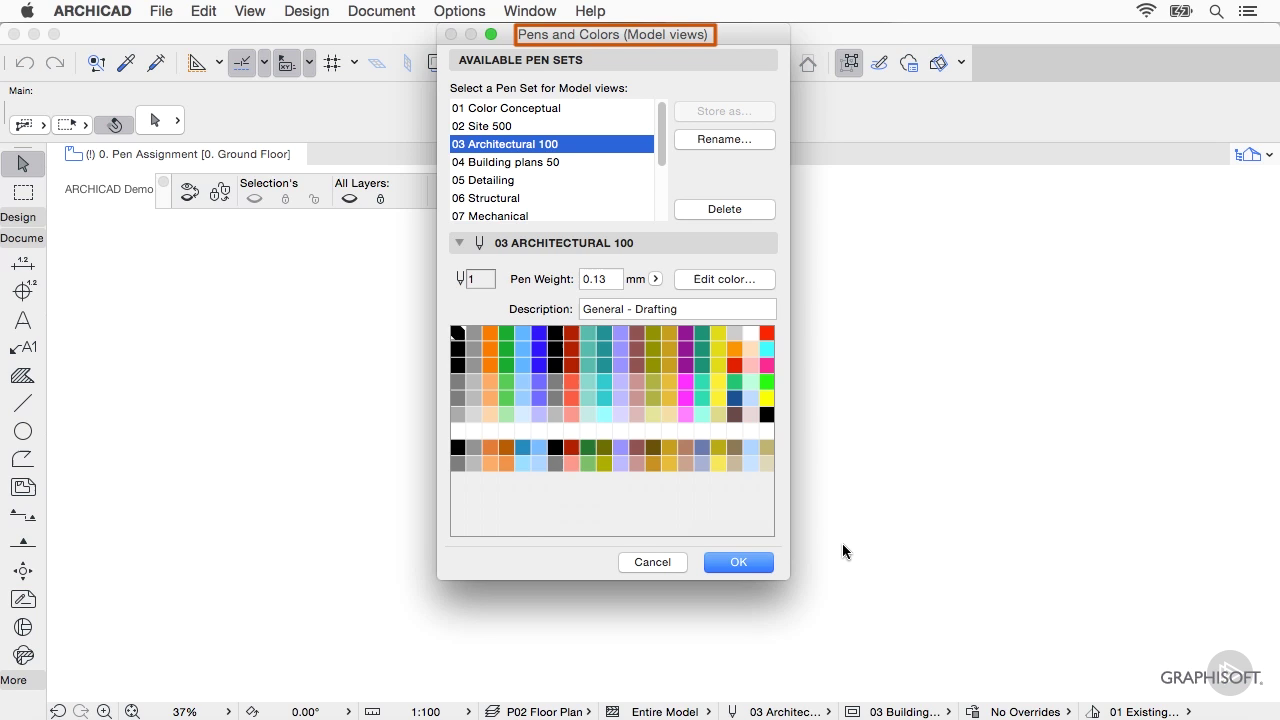Switch to the Pen Assignment Ground Floor tab
Viewport: 1280px width, 720px height.
[179, 154]
